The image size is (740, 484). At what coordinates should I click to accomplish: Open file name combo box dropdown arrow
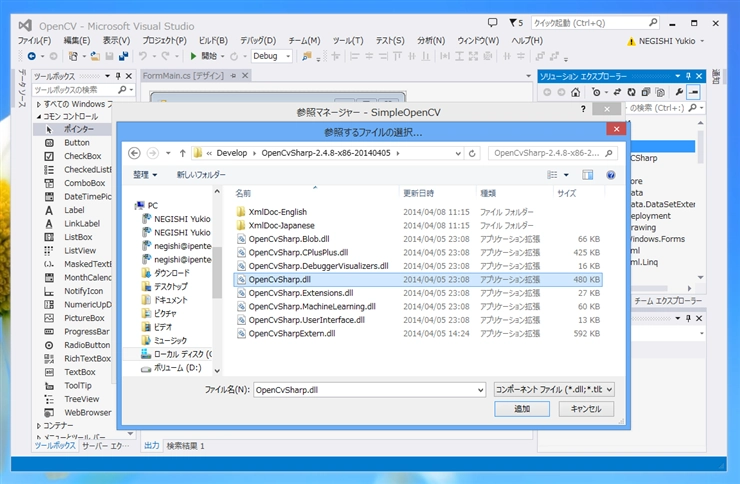pyautogui.click(x=480, y=390)
